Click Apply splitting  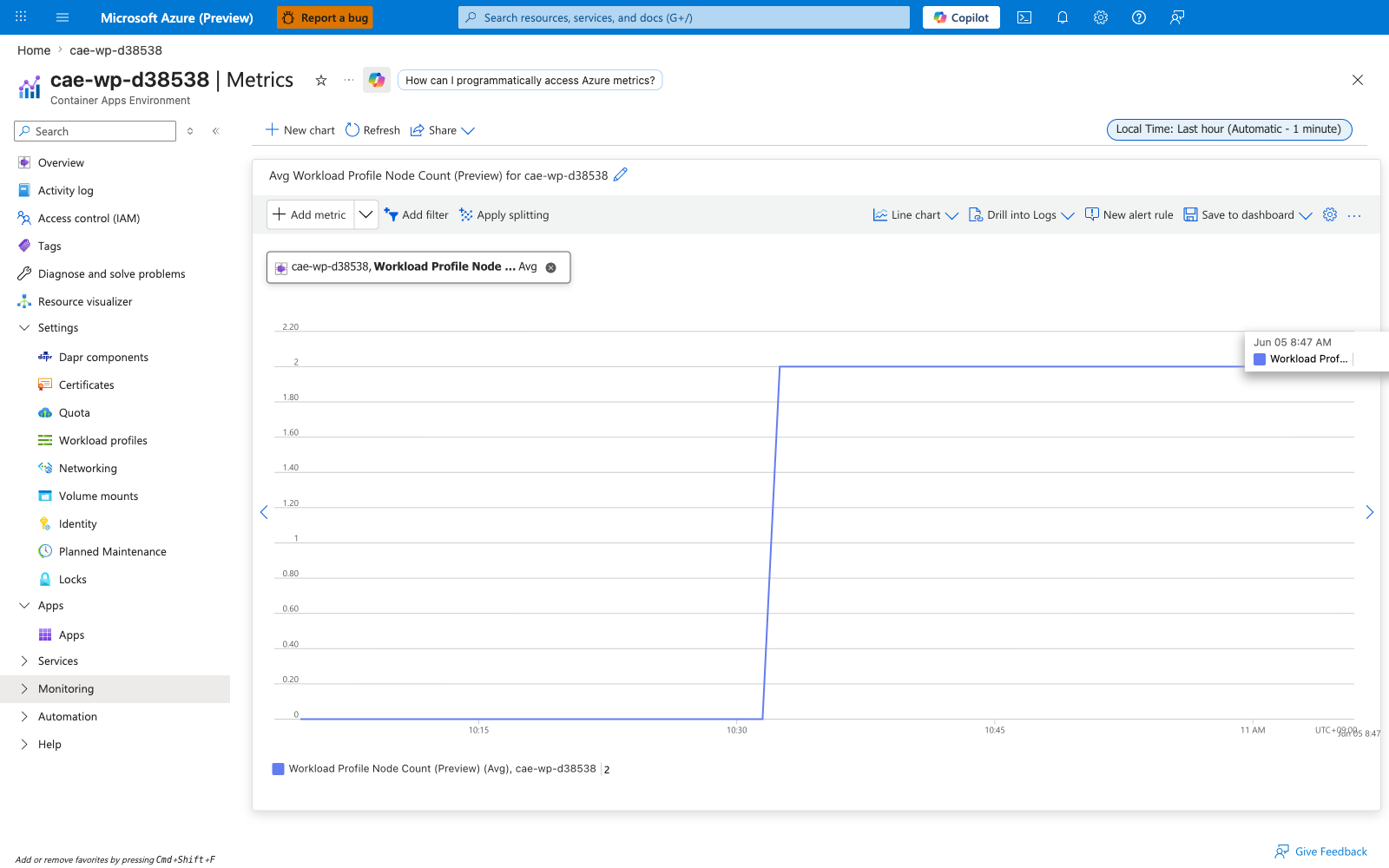[x=504, y=215]
